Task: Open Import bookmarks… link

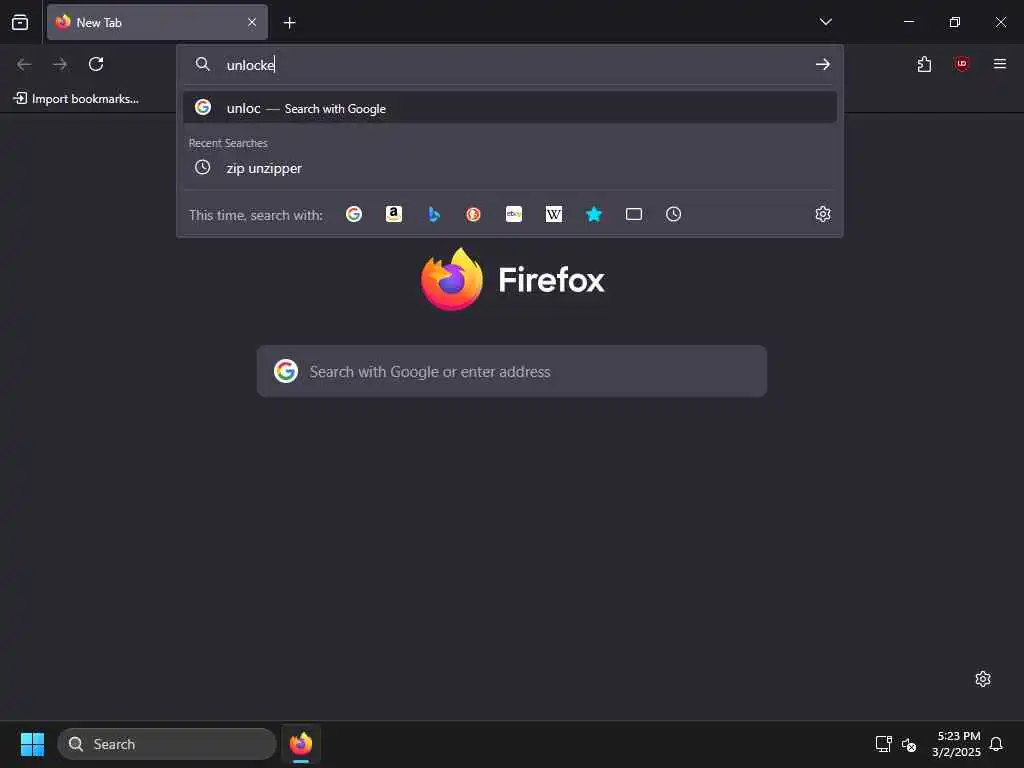Action: (76, 99)
